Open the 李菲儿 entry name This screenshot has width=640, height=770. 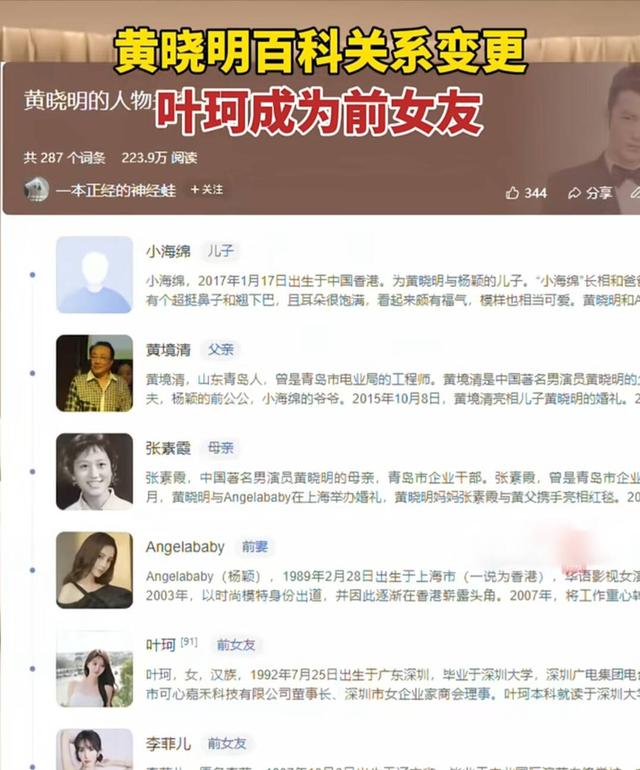point(168,743)
